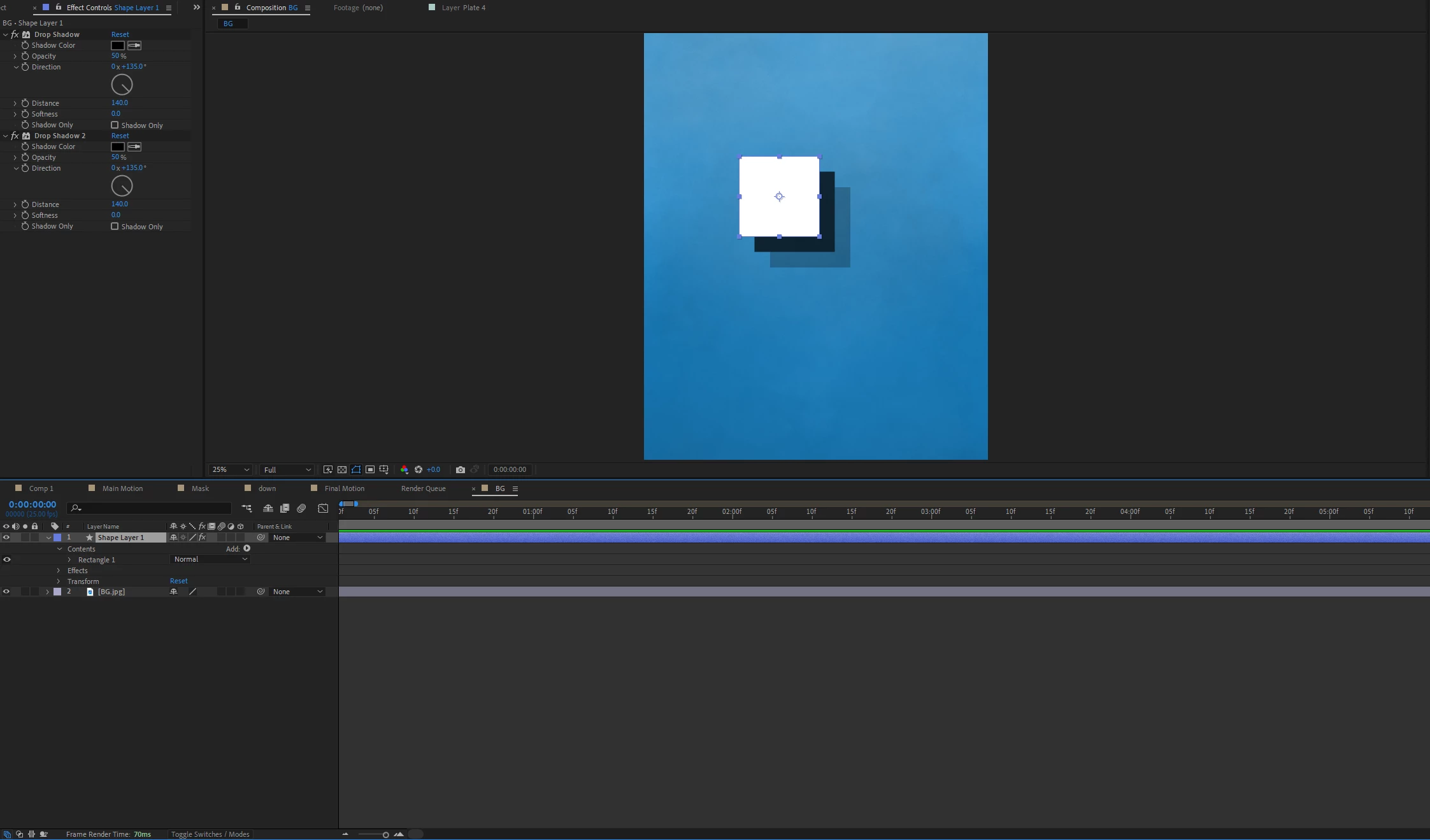
Task: Switch to the Final Motion timeline tab
Action: (x=344, y=488)
